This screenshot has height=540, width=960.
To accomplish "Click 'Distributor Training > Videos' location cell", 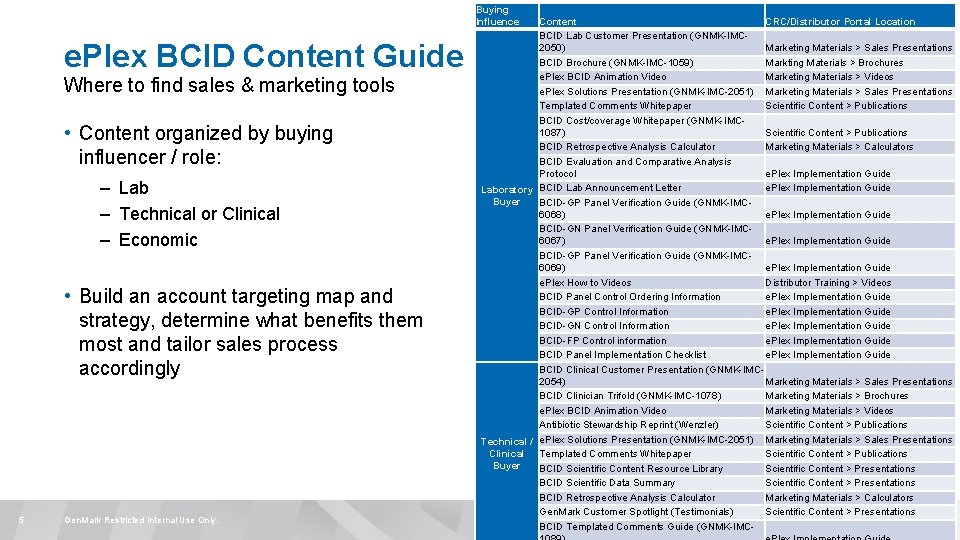I will (860, 283).
